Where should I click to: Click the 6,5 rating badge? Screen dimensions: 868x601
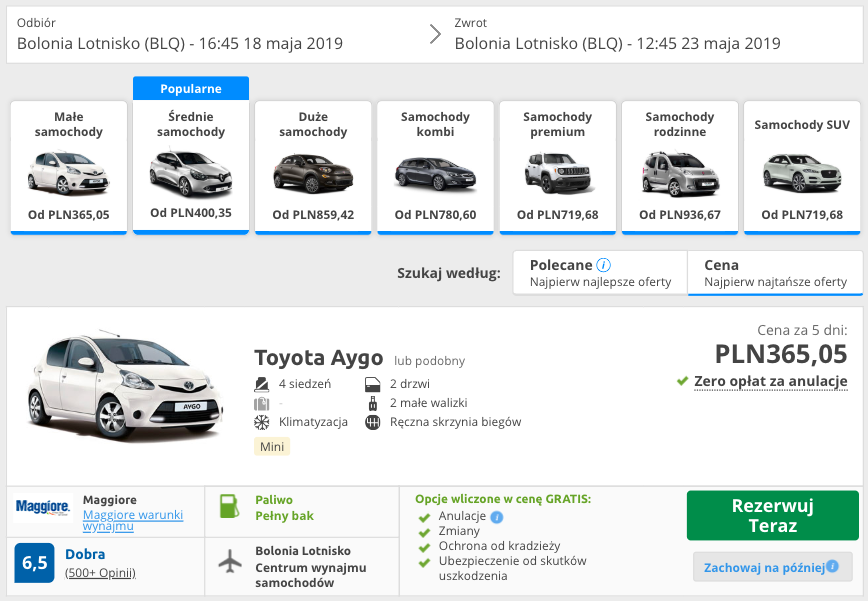click(x=34, y=563)
